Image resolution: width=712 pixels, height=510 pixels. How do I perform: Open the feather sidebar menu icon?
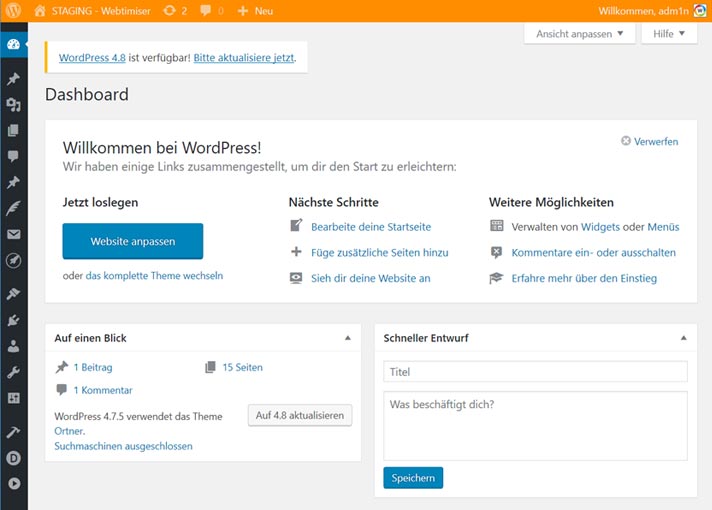[x=14, y=208]
